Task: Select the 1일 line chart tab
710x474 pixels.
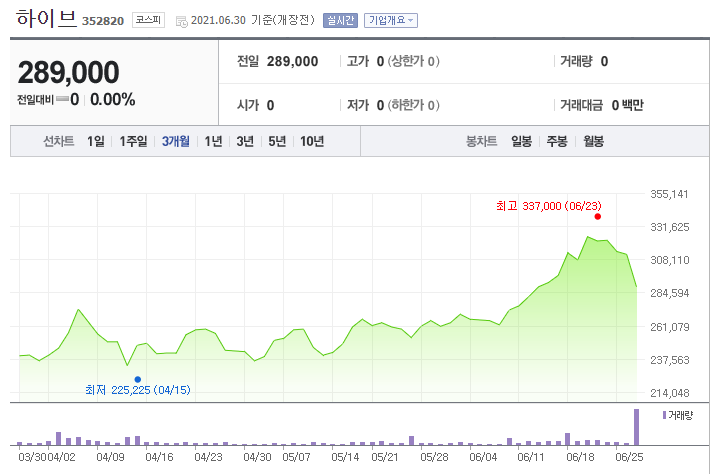Action: 96,141
